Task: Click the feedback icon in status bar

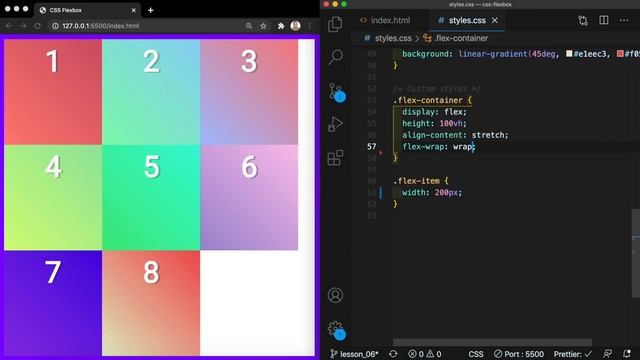Action: [x=608, y=354]
